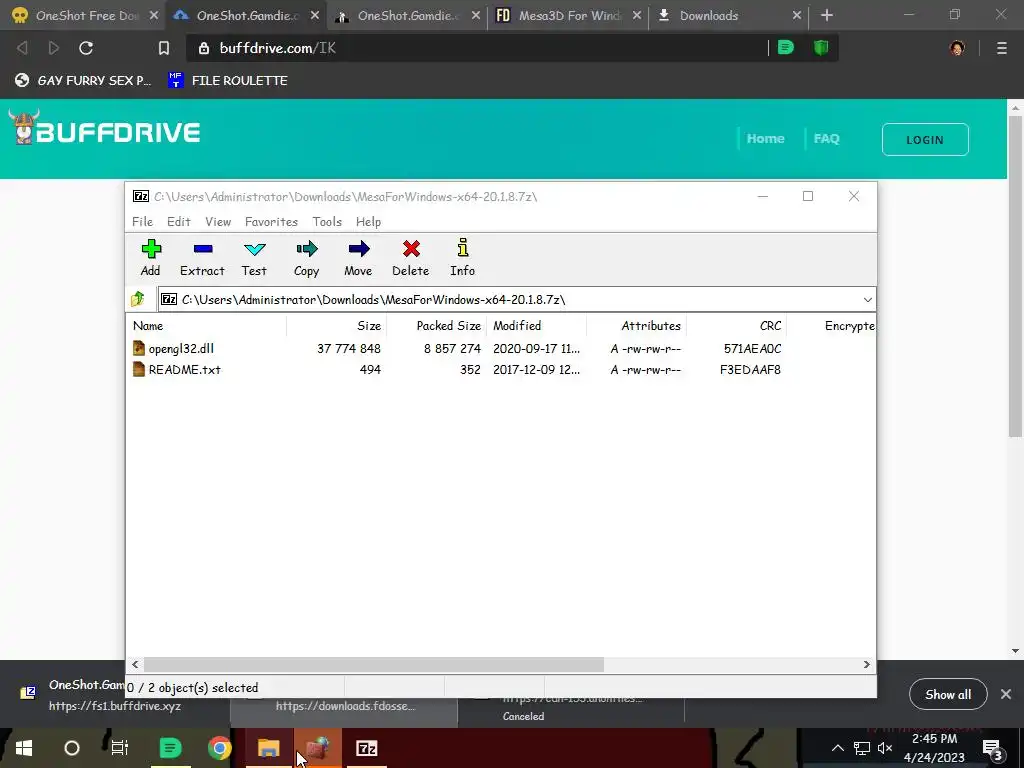Open File Explorer from taskbar
Screen dimensions: 1024x768
pos(268,748)
